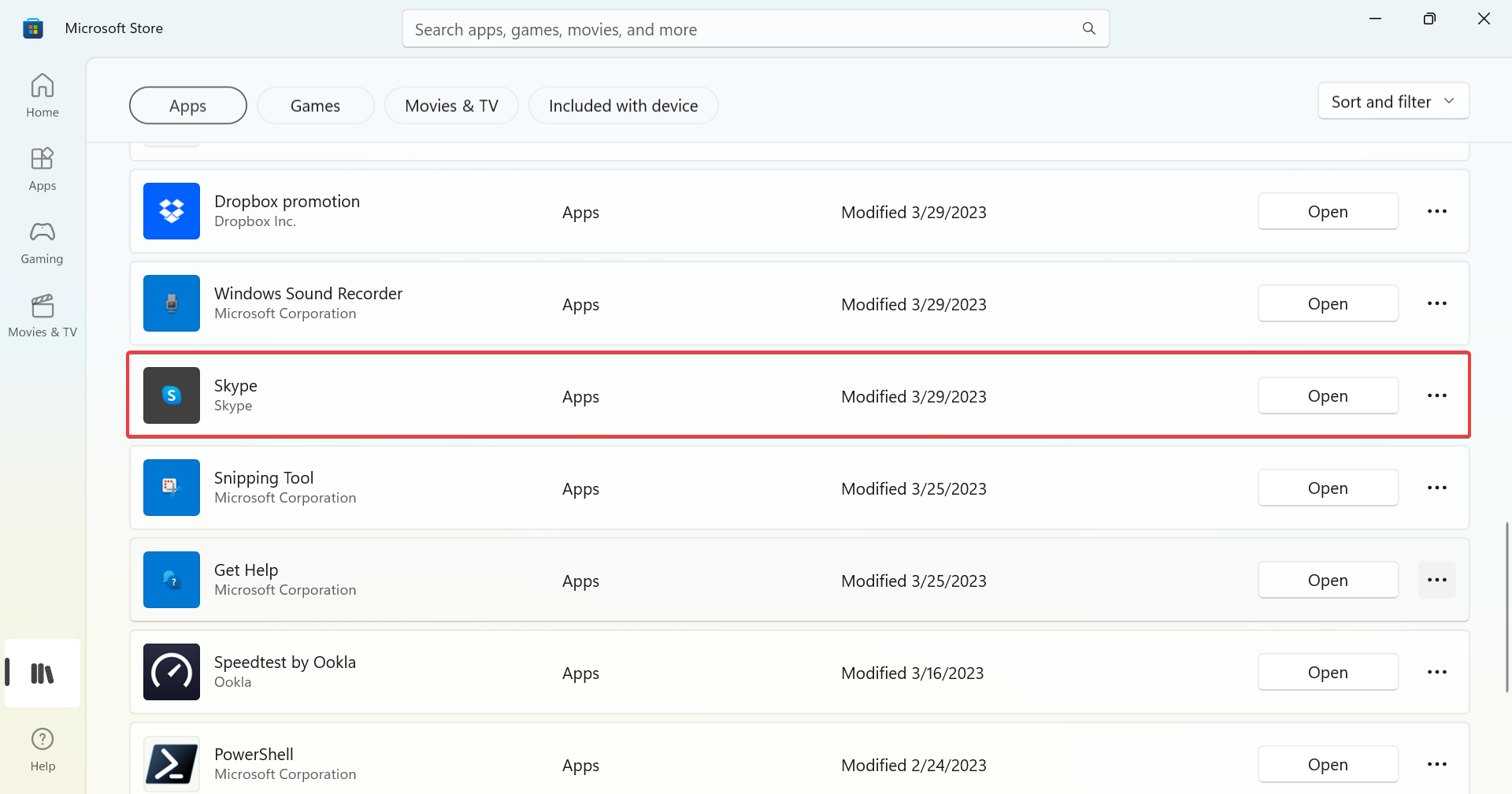Open the PowerShell app

pos(1328,764)
